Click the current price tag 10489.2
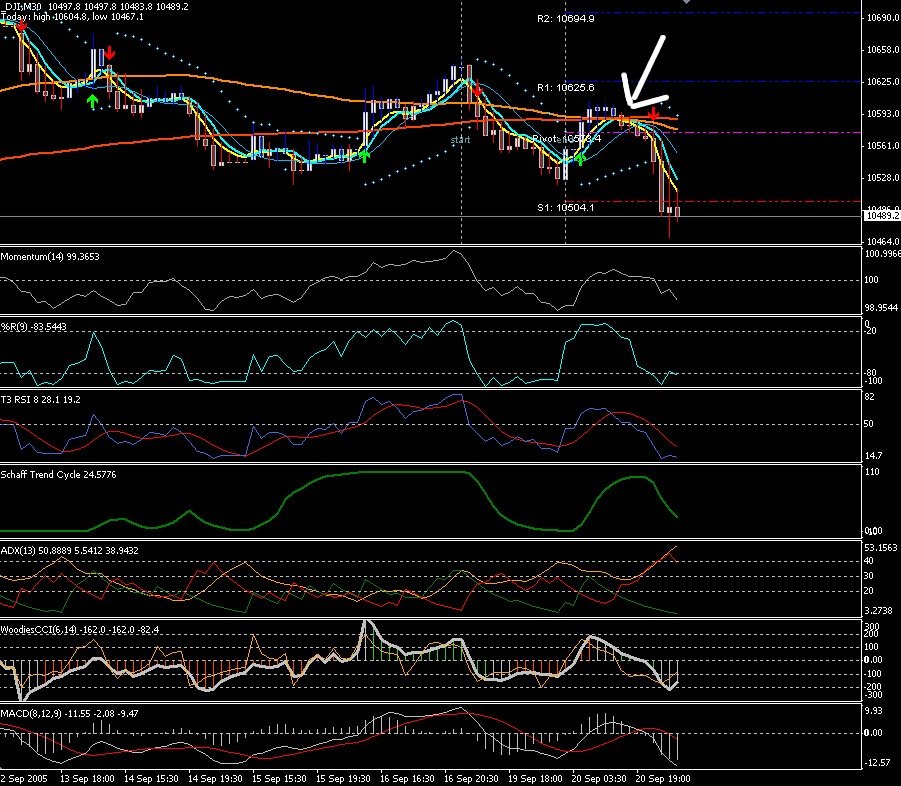This screenshot has width=901, height=786. 882,215
